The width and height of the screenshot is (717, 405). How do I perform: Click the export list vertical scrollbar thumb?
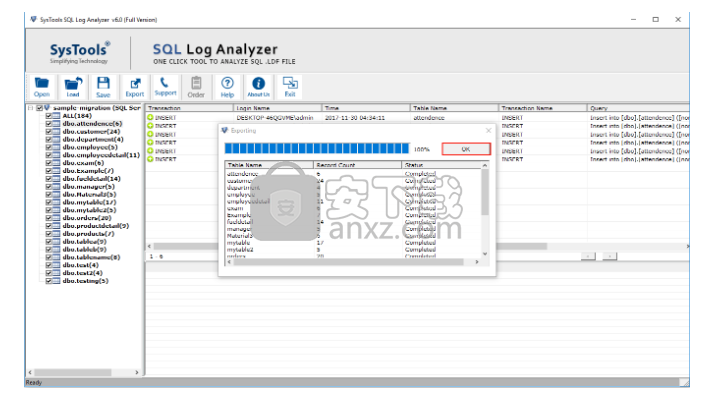point(485,192)
